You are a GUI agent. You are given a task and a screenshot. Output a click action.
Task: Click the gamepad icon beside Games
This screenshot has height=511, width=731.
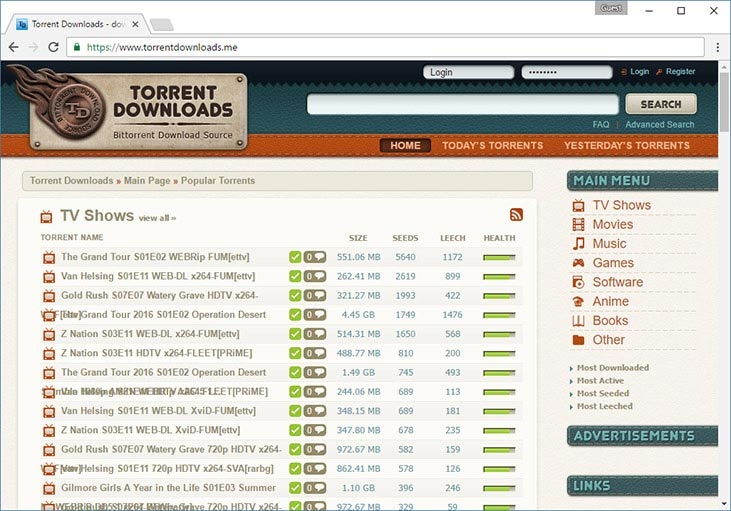pos(579,263)
